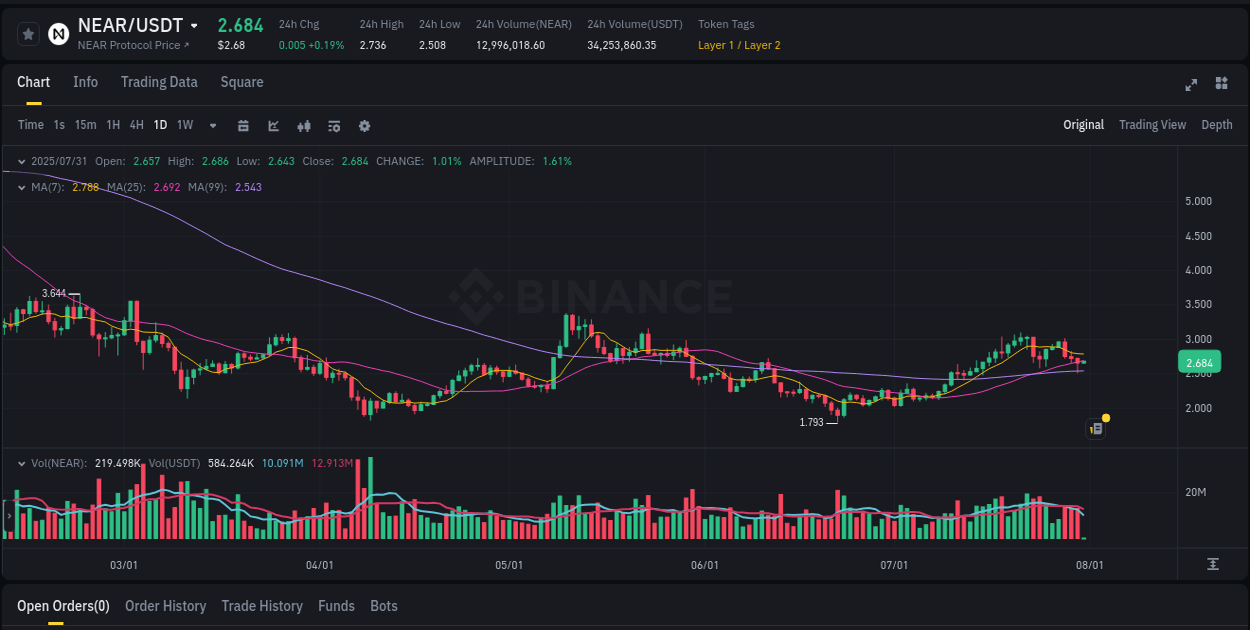Collapse the MA indicator row chevron
This screenshot has height=630, width=1250.
pyautogui.click(x=20, y=187)
